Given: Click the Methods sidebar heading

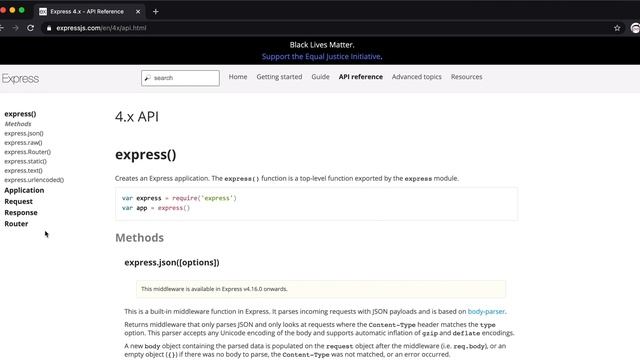Looking at the screenshot, I should [x=18, y=124].
